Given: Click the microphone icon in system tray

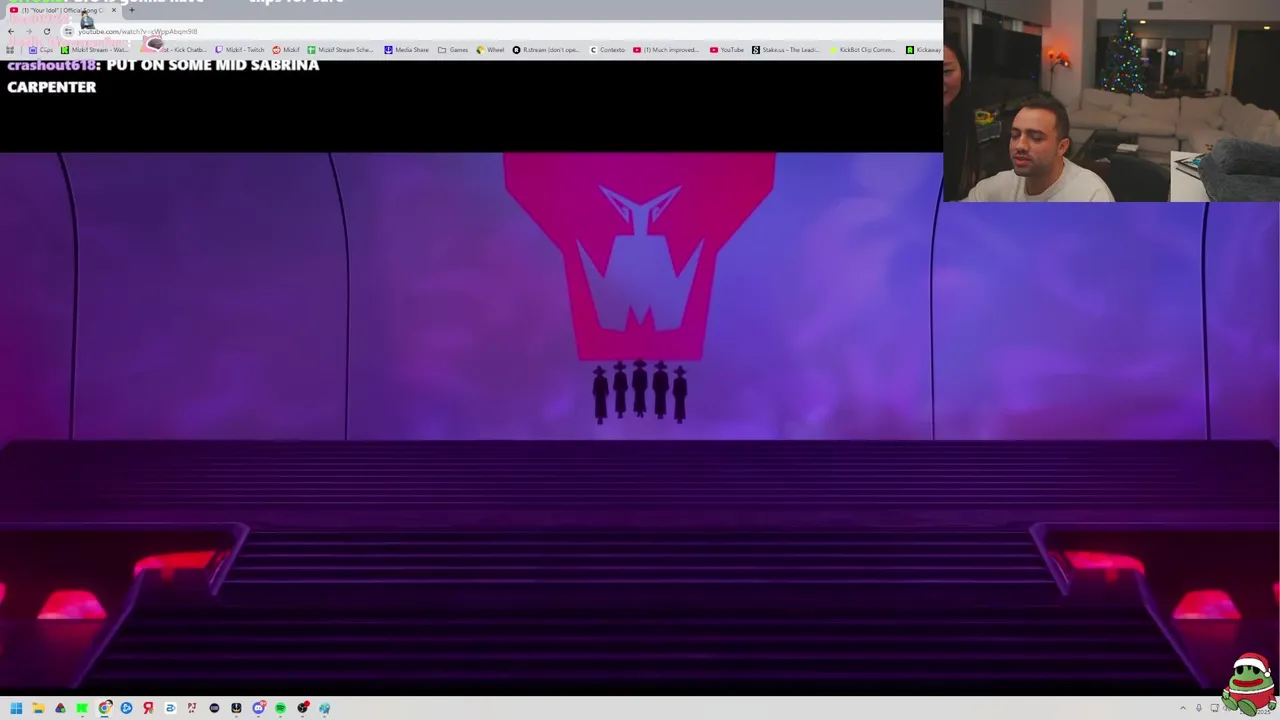Looking at the screenshot, I should coord(1198,708).
